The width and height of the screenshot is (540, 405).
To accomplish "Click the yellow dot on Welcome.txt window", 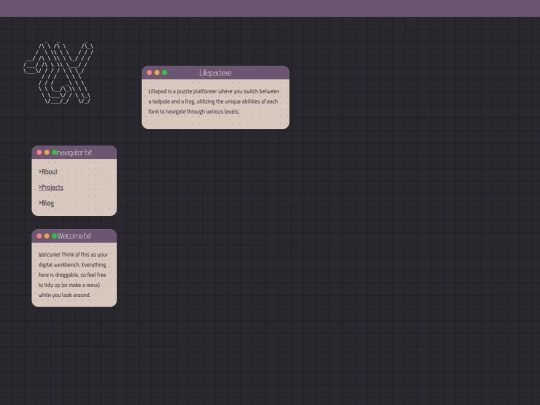I will (x=47, y=236).
